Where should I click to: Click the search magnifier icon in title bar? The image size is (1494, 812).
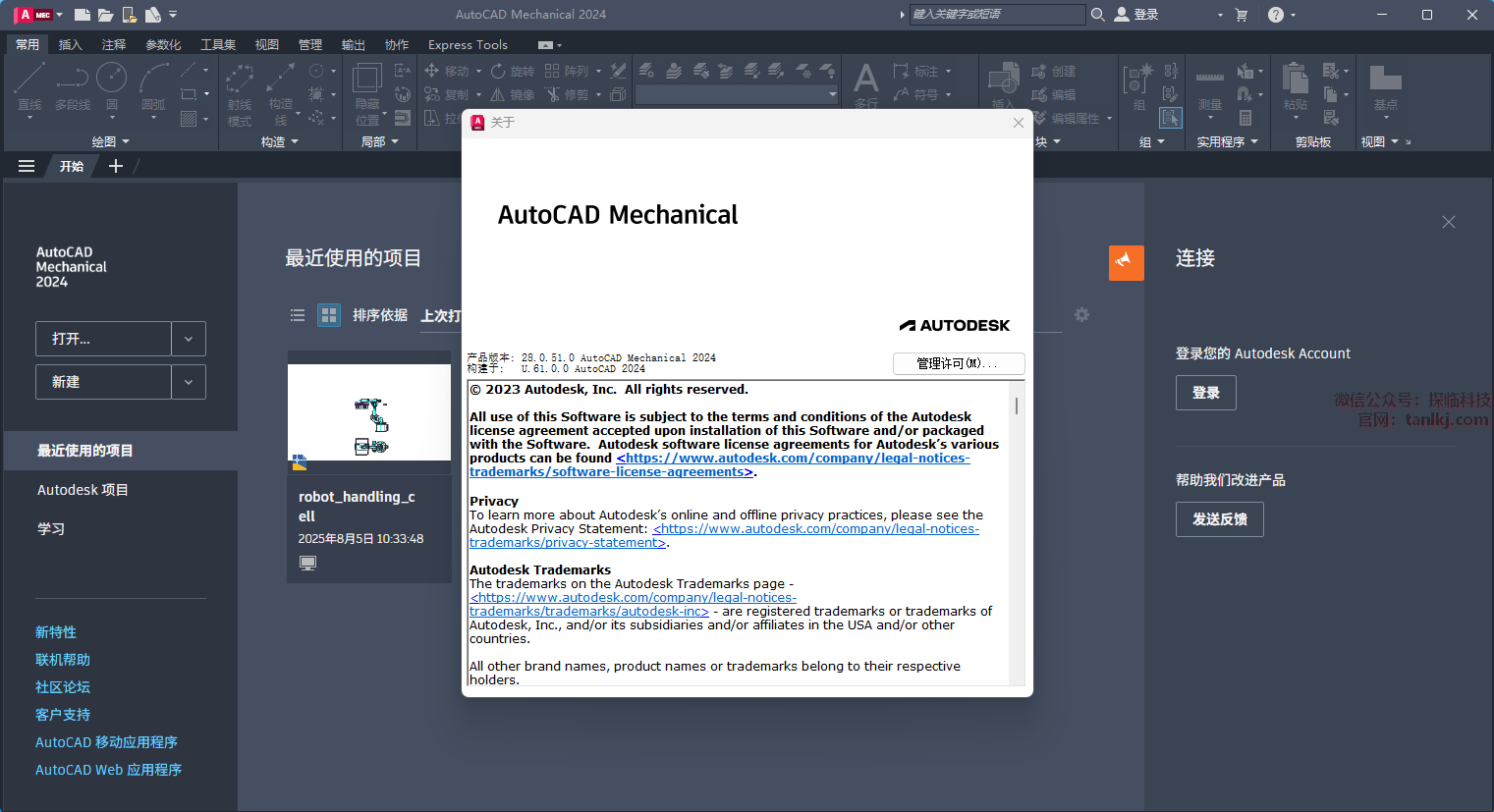[x=1098, y=15]
